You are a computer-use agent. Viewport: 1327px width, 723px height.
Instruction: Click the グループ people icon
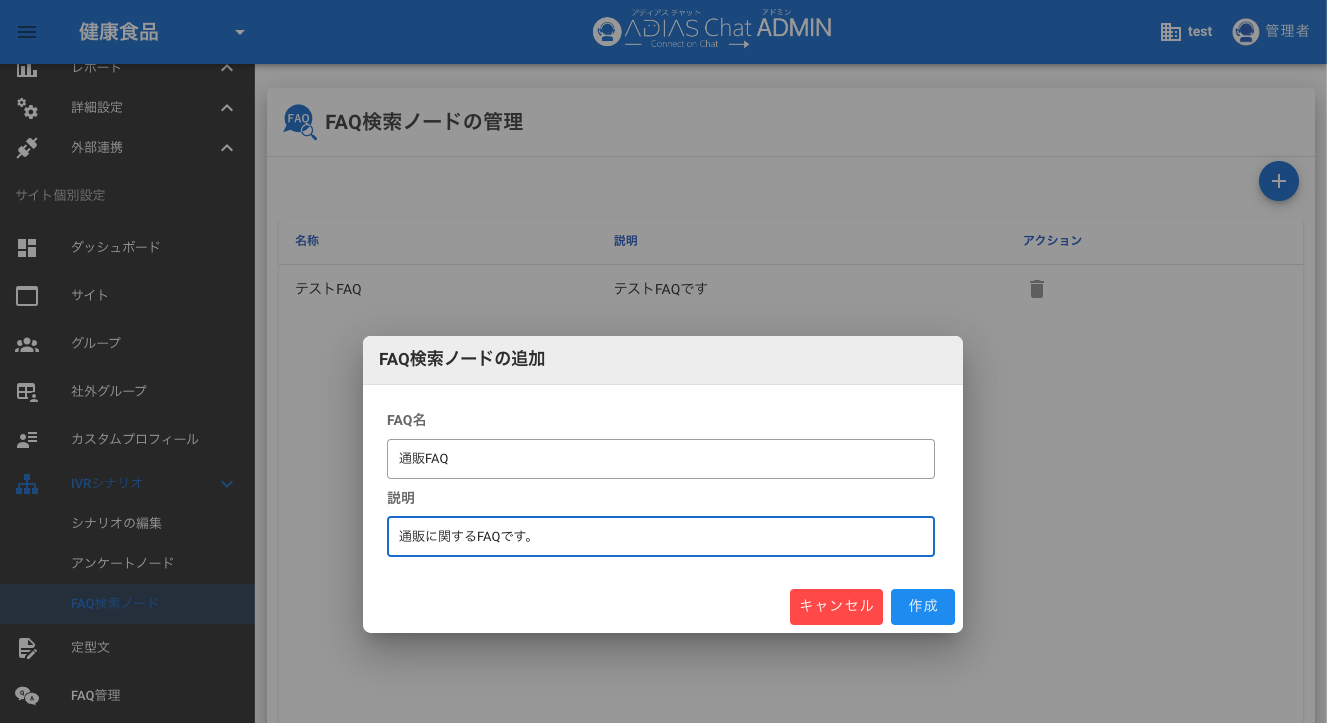pyautogui.click(x=27, y=343)
